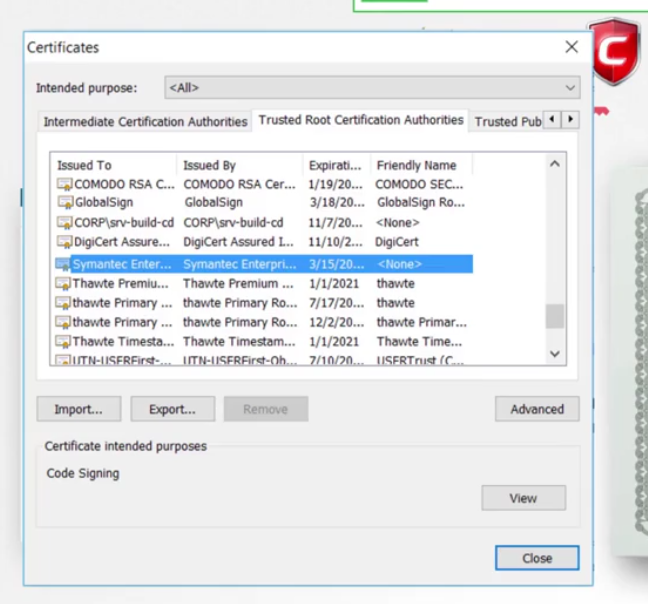This screenshot has height=604, width=648.
Task: Click the certificate list scrollbar thumb
Action: pyautogui.click(x=555, y=316)
